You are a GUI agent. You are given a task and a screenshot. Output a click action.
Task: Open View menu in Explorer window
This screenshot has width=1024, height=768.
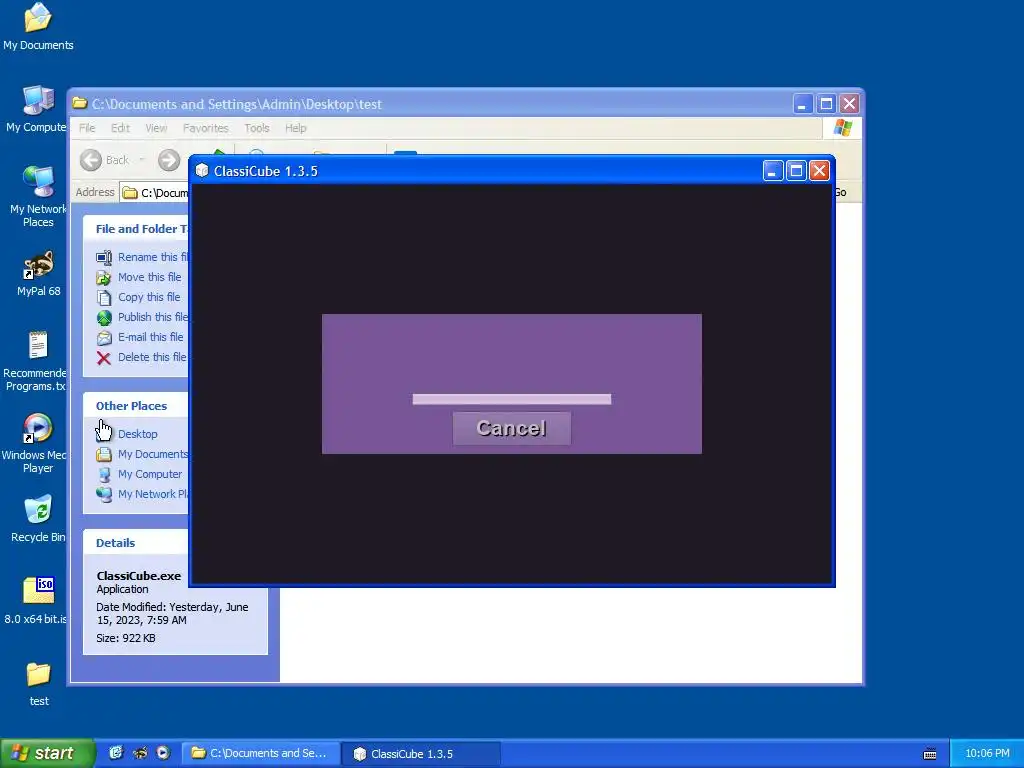[x=156, y=128]
